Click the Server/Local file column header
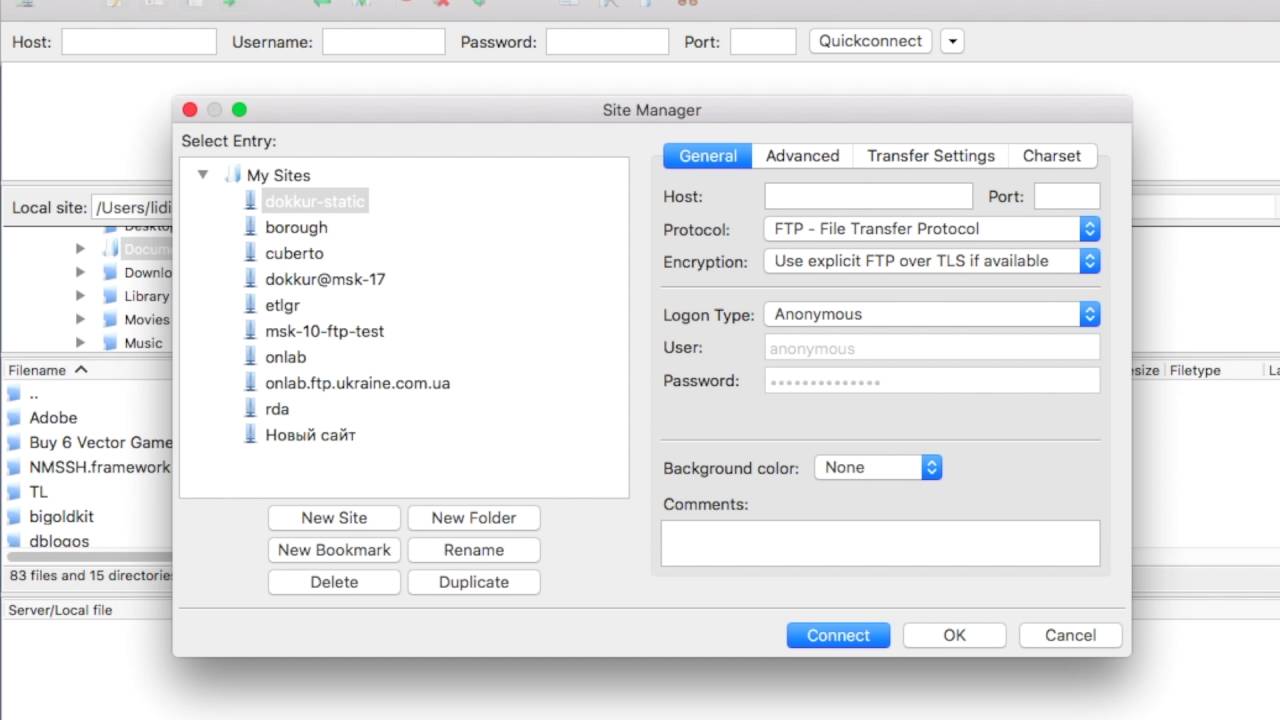The height and width of the screenshot is (720, 1280). [61, 610]
